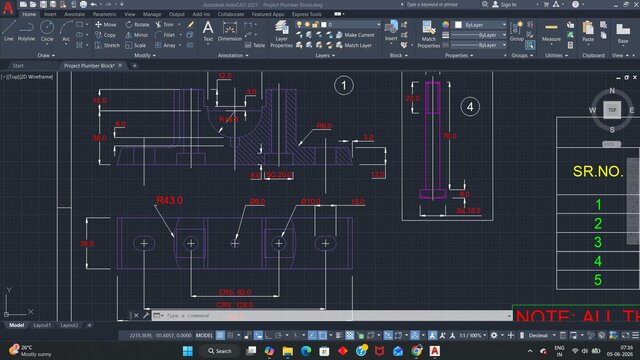
Task: Click Make Current layer button
Action: click(x=355, y=35)
